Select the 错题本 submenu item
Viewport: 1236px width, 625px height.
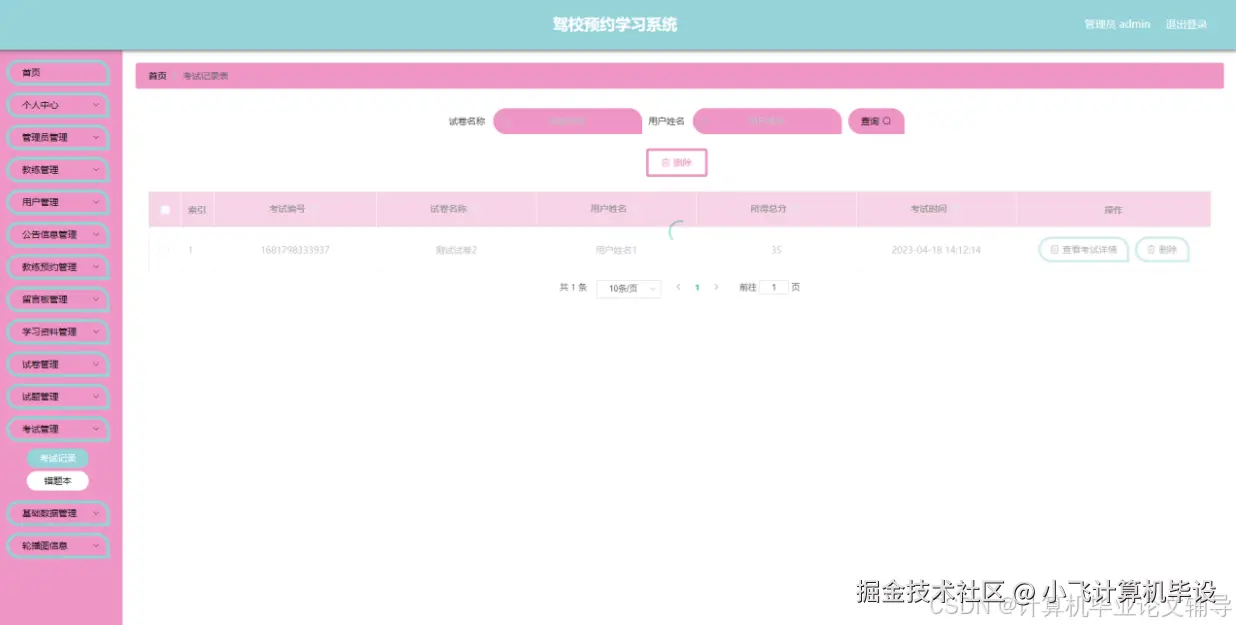58,481
